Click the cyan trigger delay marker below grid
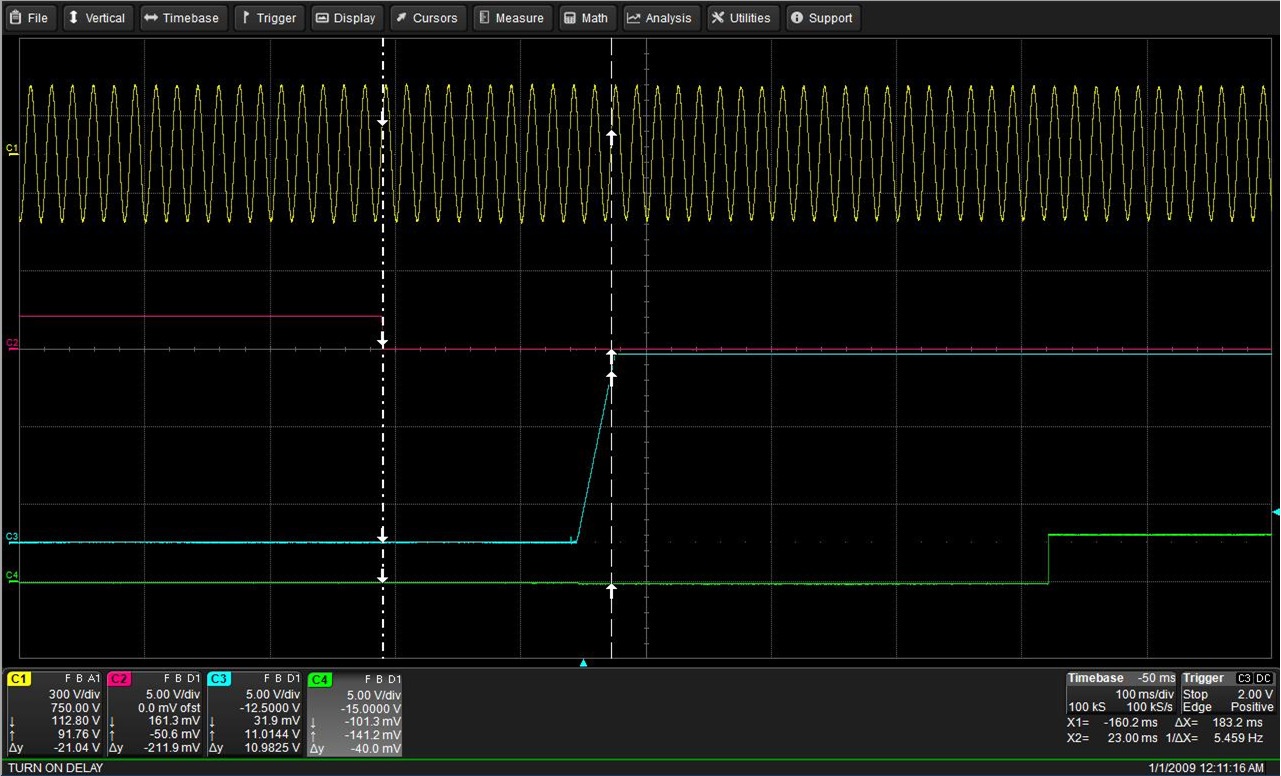The height and width of the screenshot is (776, 1281). pos(584,663)
